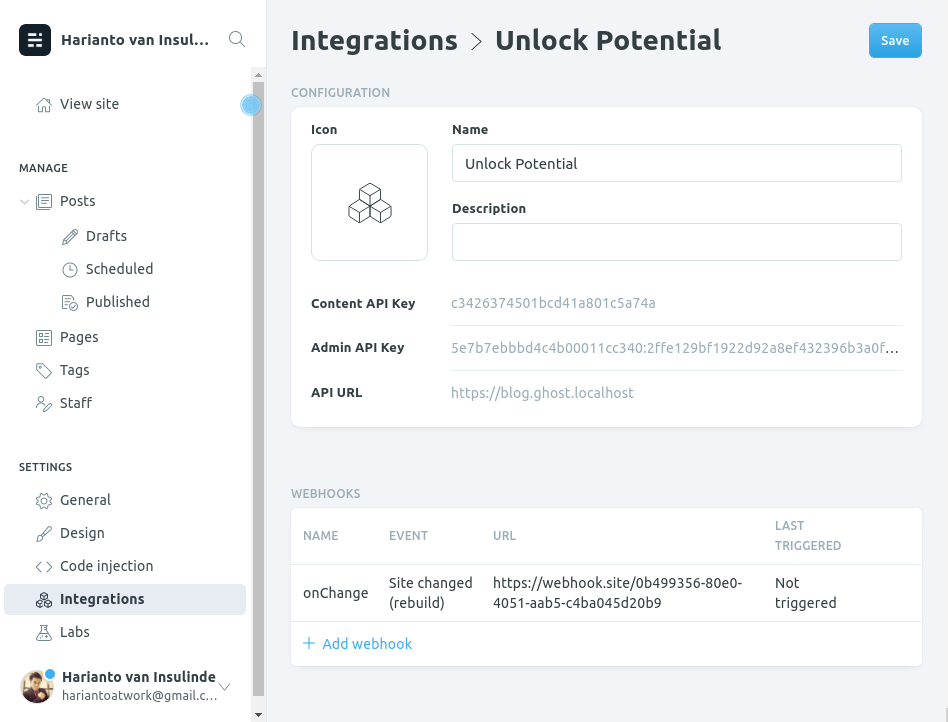948x722 pixels.
Task: Save the integration changes
Action: click(895, 41)
